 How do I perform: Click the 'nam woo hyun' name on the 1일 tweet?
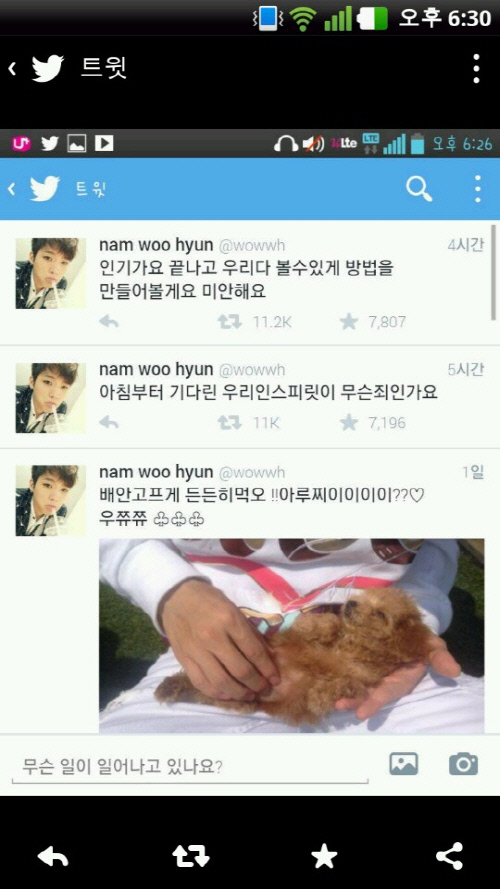tap(156, 472)
